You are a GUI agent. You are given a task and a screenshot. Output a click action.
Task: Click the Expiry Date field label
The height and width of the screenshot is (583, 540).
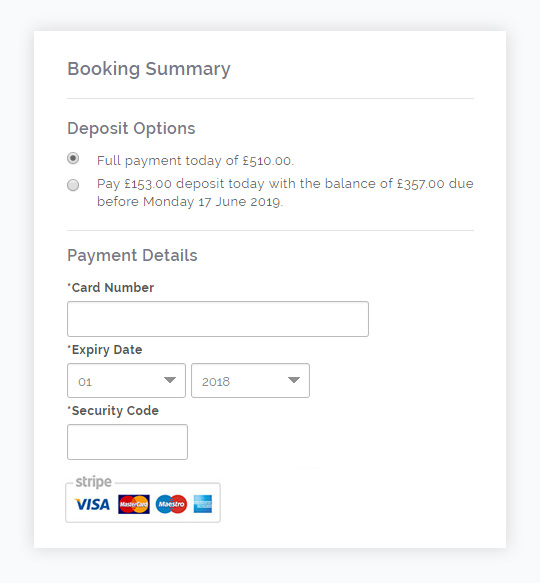pos(105,350)
